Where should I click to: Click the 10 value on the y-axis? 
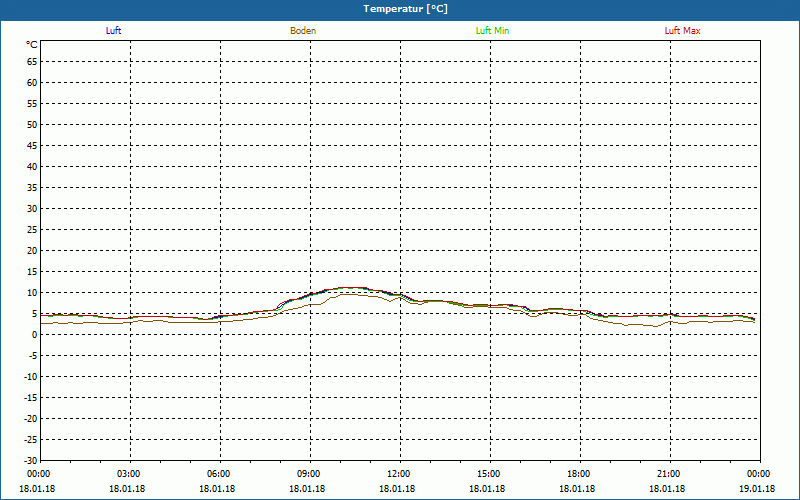coord(32,293)
